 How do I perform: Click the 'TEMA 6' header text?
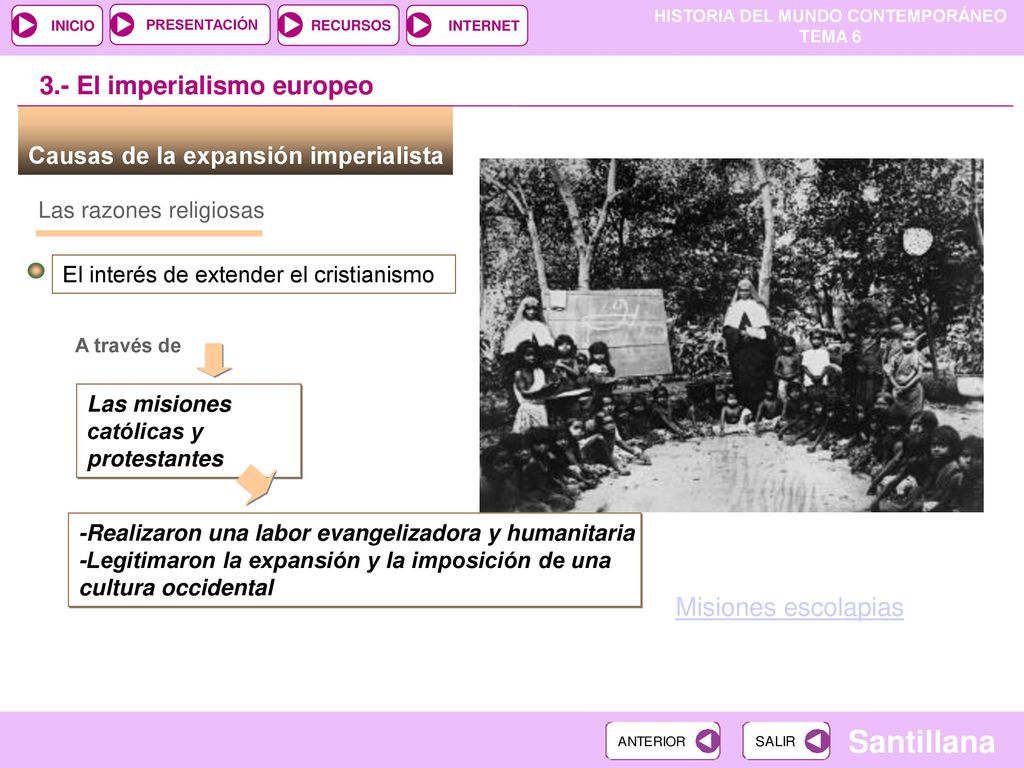coord(831,37)
